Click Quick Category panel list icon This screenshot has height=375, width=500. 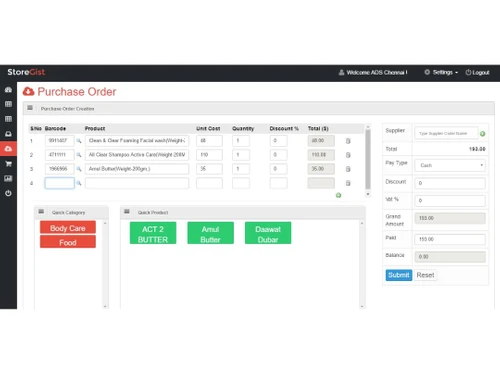click(x=41, y=212)
